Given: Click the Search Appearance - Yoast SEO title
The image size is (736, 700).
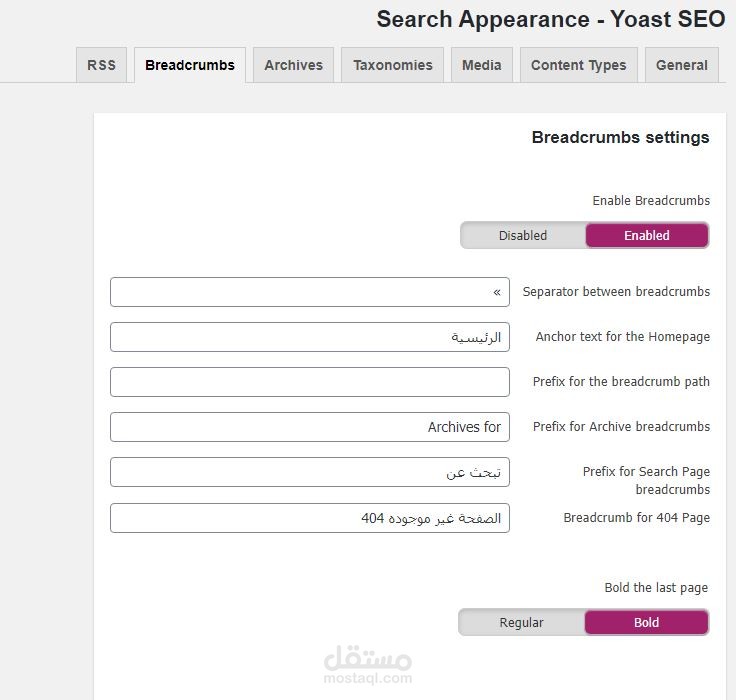Looking at the screenshot, I should (x=550, y=20).
